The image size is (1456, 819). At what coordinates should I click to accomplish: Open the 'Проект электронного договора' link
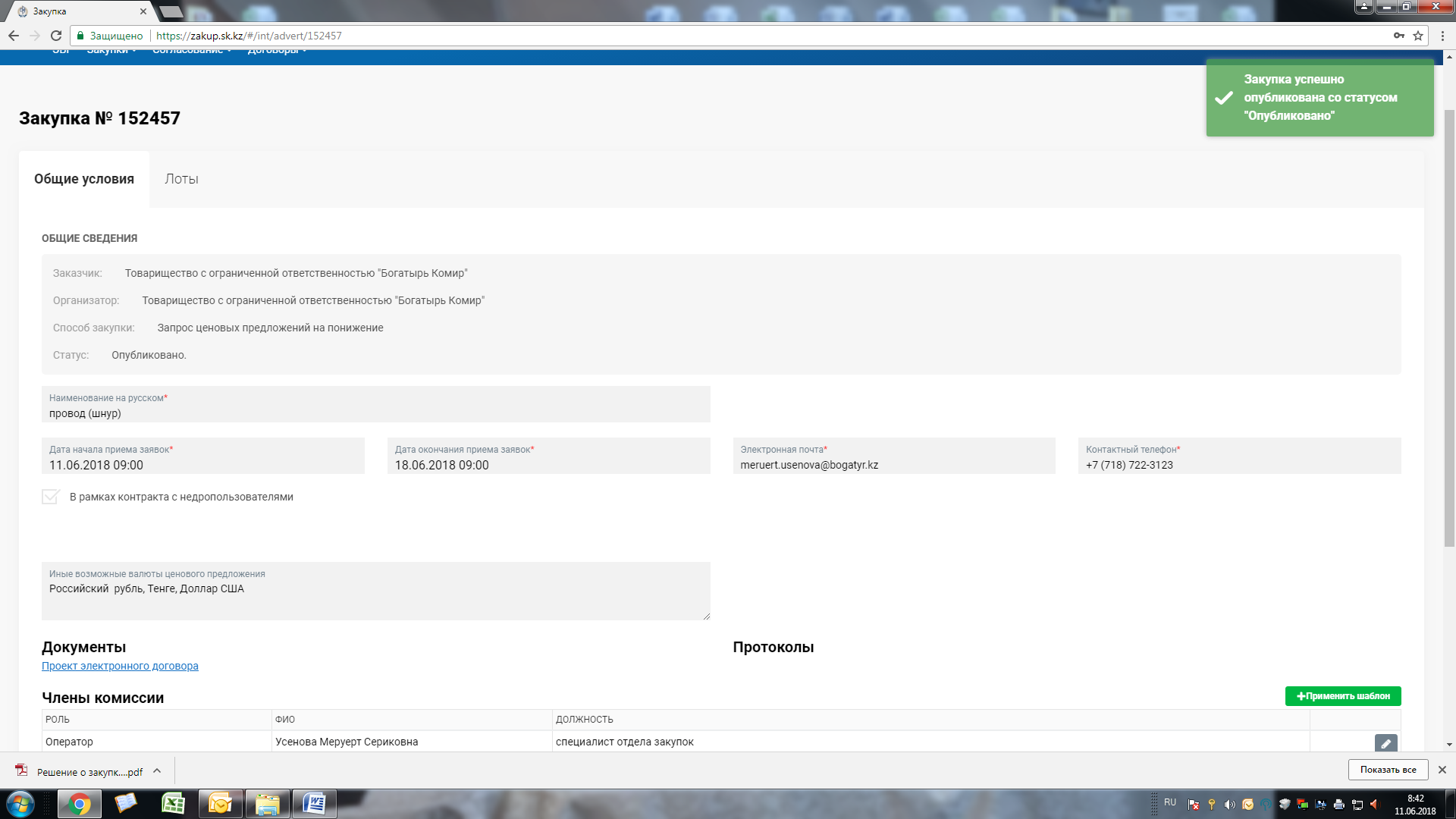(120, 666)
